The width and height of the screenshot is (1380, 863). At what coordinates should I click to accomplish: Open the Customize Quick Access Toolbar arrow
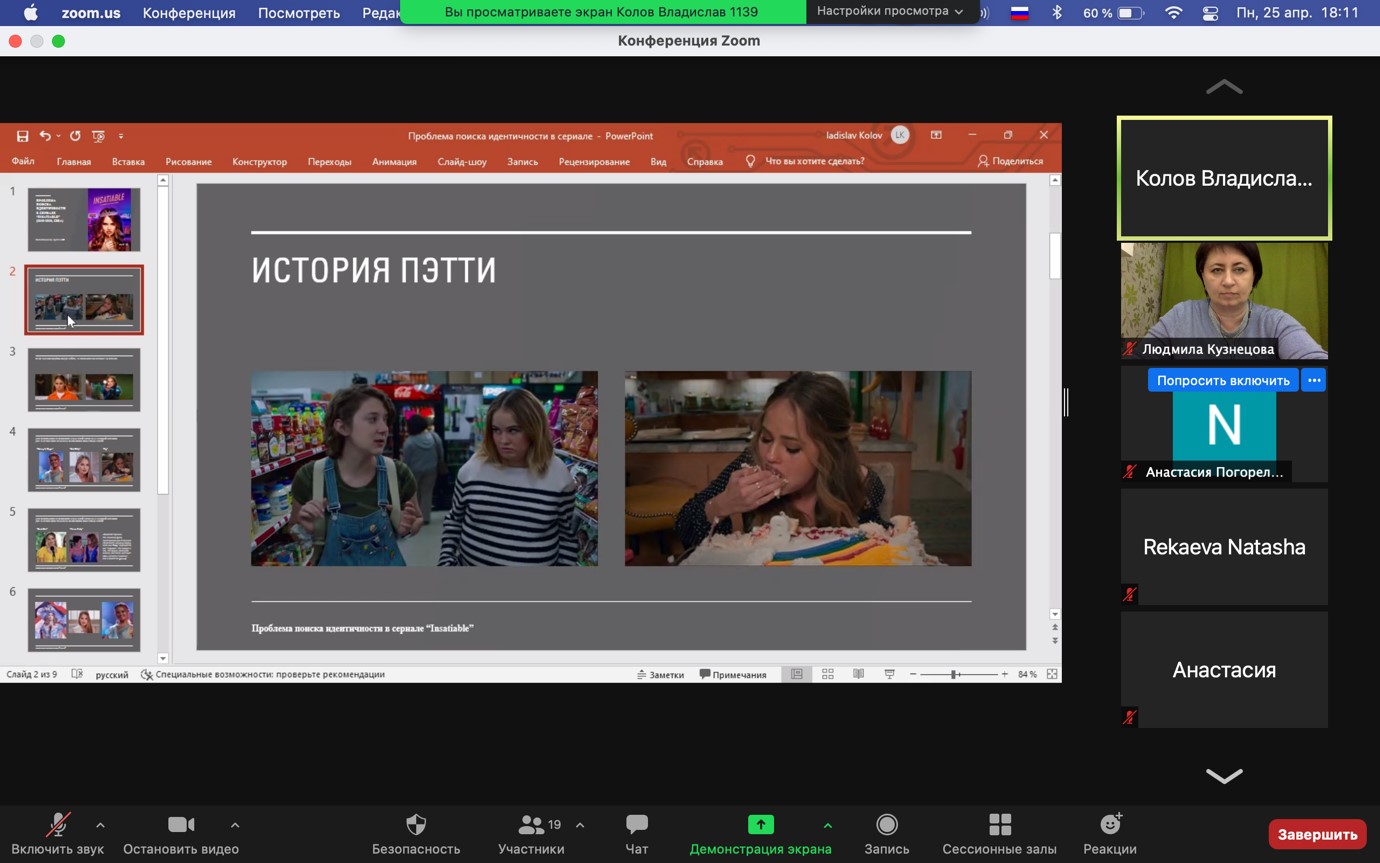121,136
